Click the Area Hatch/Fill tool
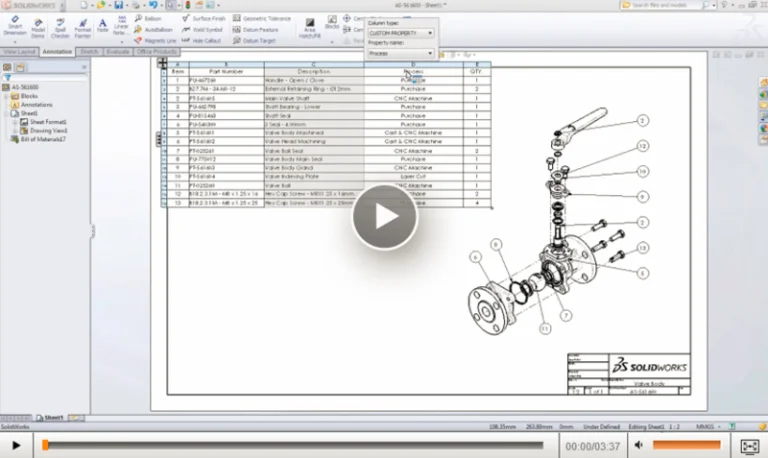The height and width of the screenshot is (458, 768). tap(310, 28)
